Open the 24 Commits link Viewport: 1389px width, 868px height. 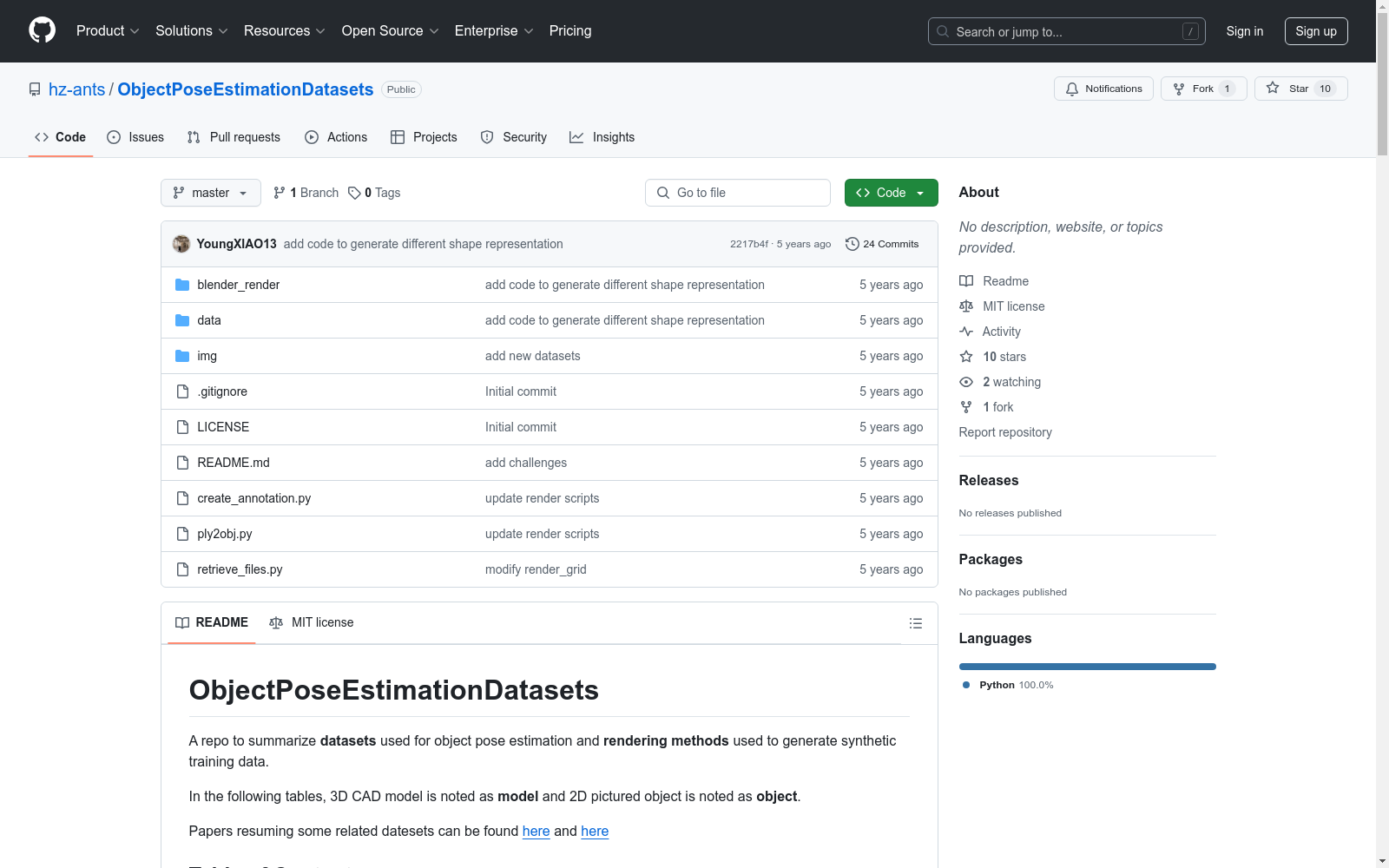882,244
